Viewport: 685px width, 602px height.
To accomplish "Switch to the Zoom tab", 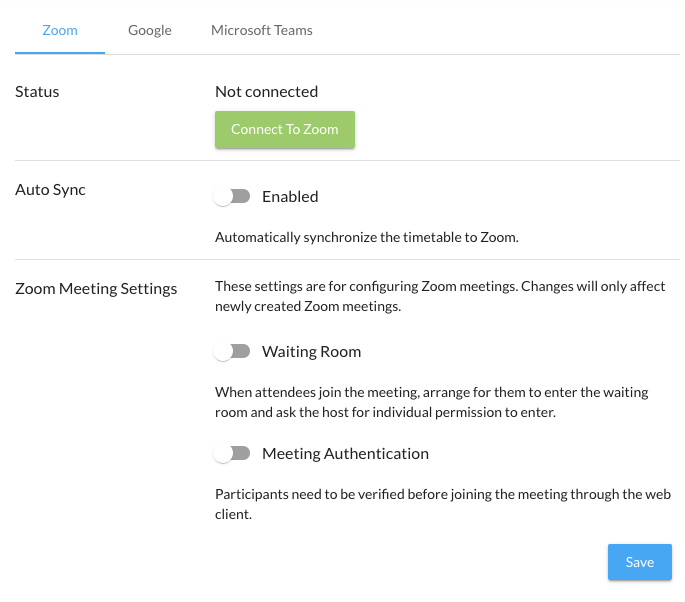I will coord(60,30).
